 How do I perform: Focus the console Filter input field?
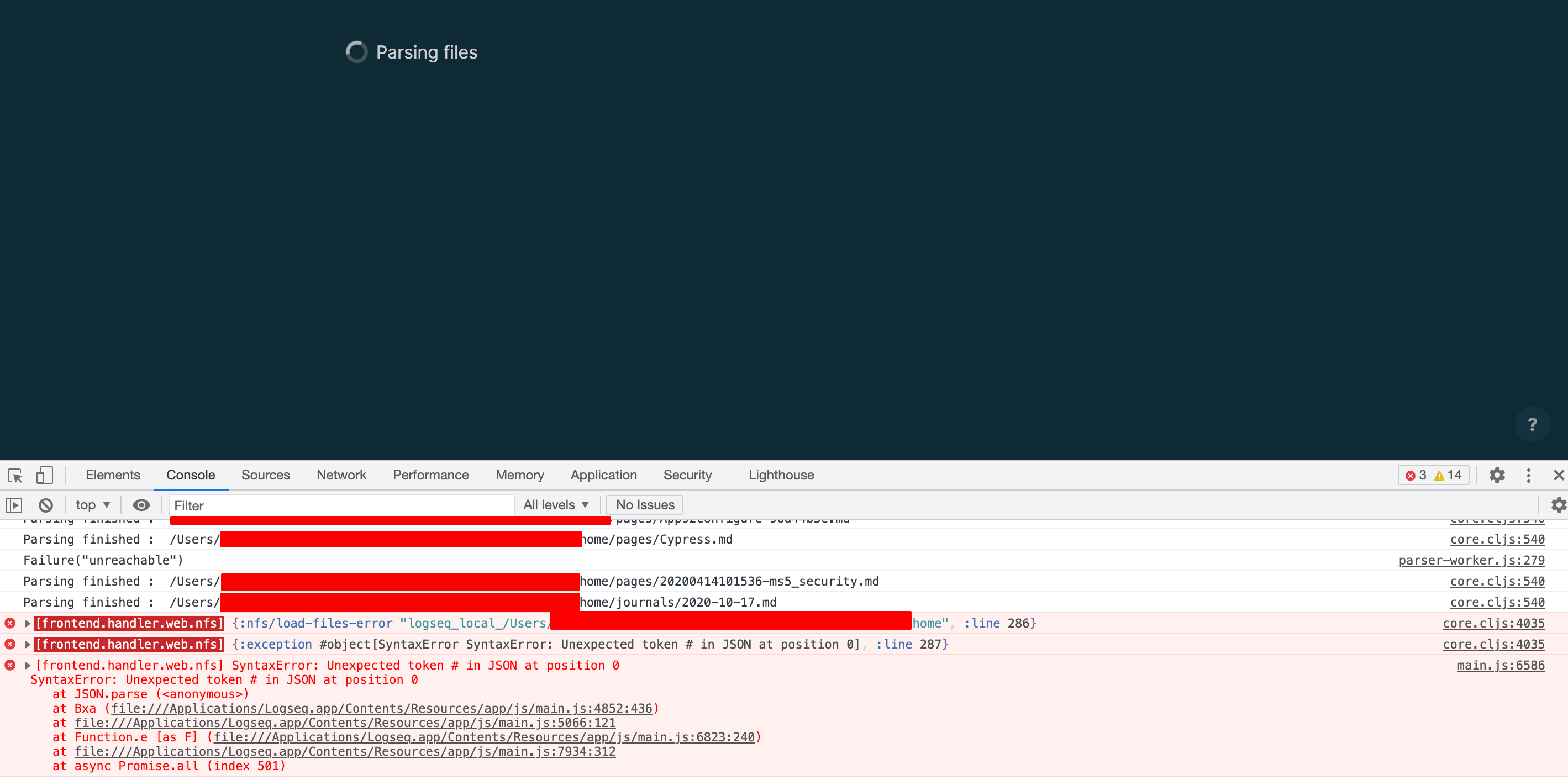pos(342,505)
